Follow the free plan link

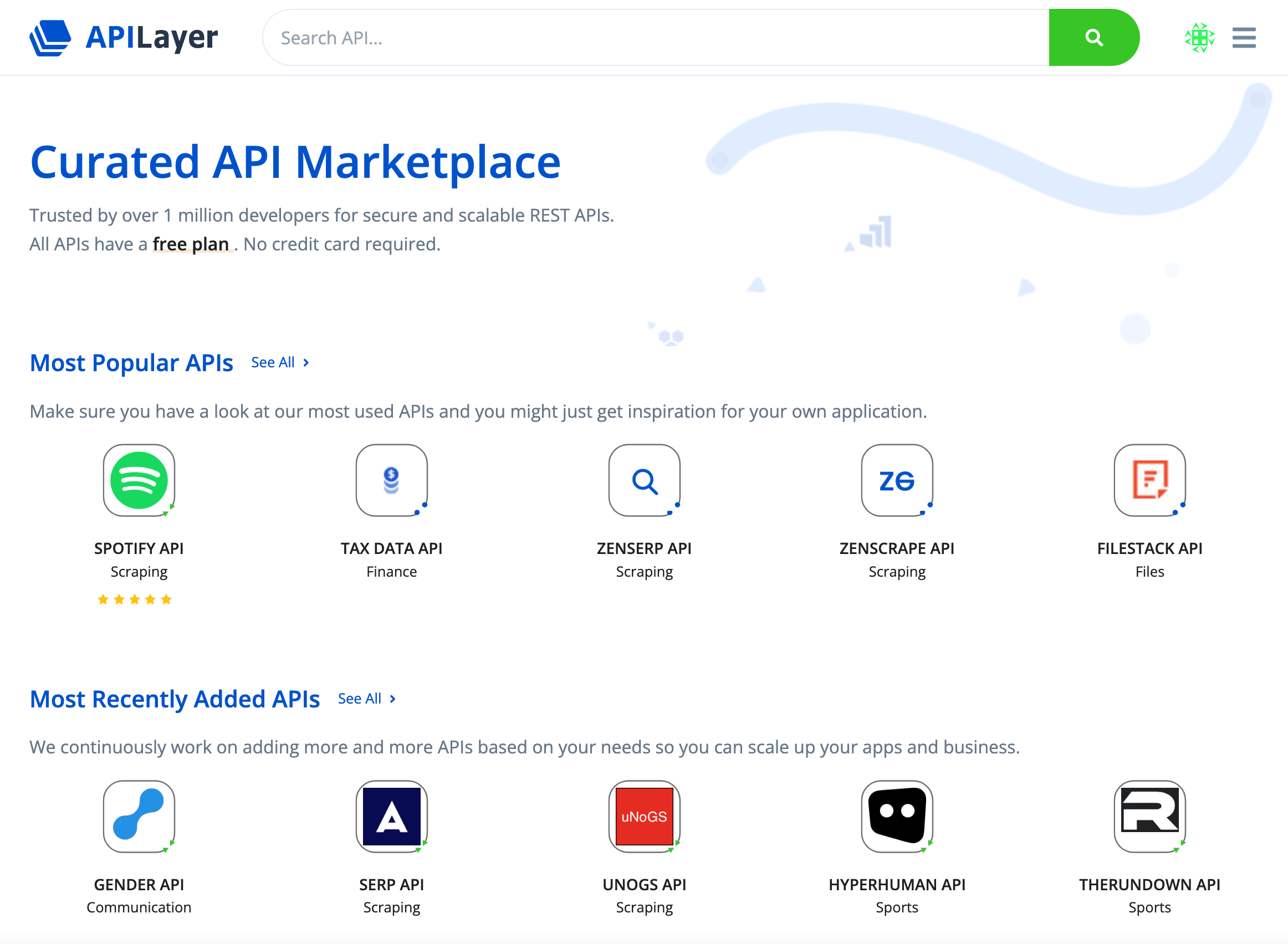click(x=191, y=244)
